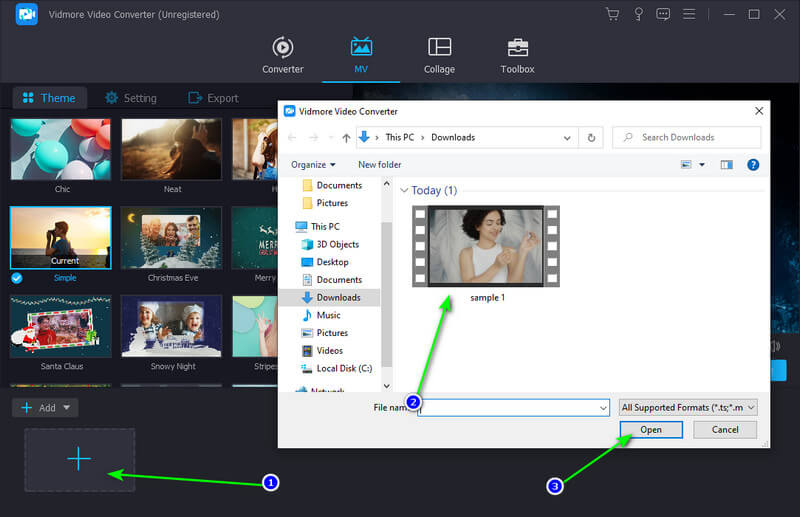
Task: Click the File name input field
Action: coord(512,407)
